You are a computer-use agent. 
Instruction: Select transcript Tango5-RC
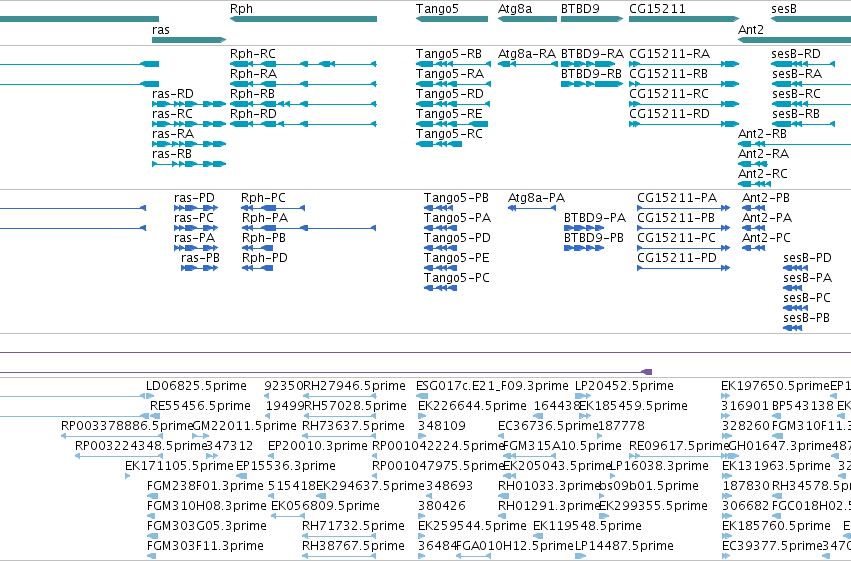[x=439, y=144]
